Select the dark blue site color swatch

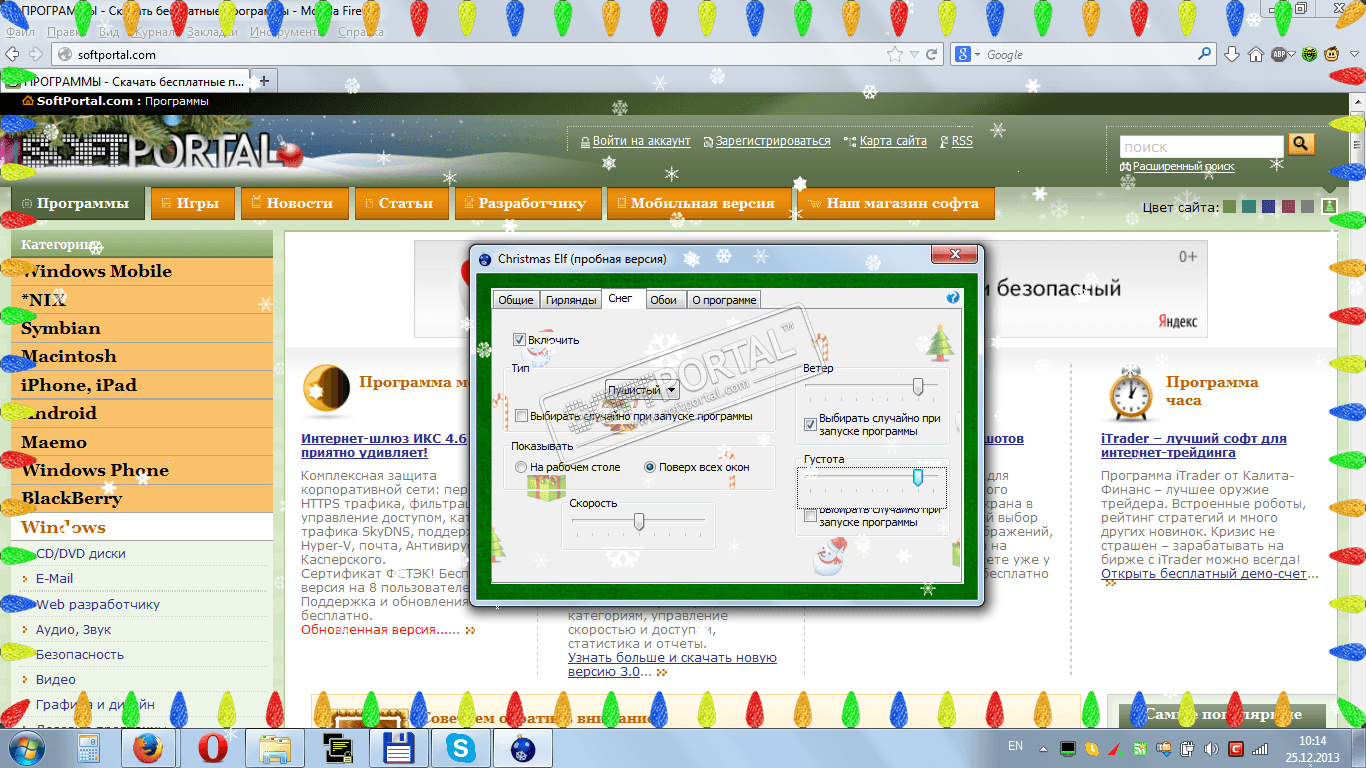[x=1268, y=207]
